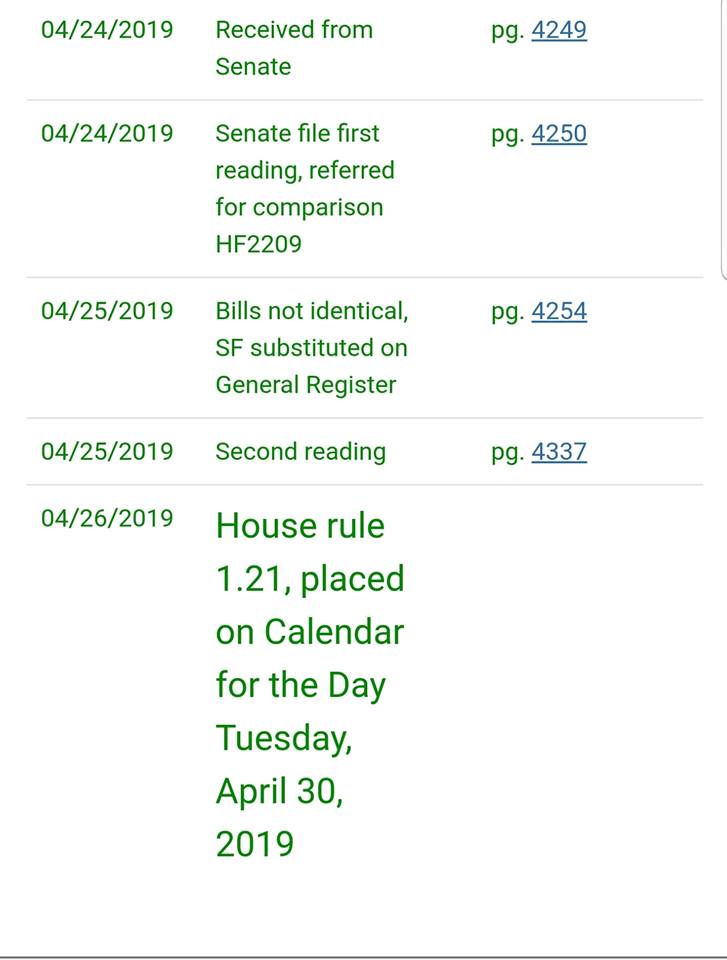727x960 pixels.
Task: Open journal page 4250 link
Action: [x=559, y=133]
